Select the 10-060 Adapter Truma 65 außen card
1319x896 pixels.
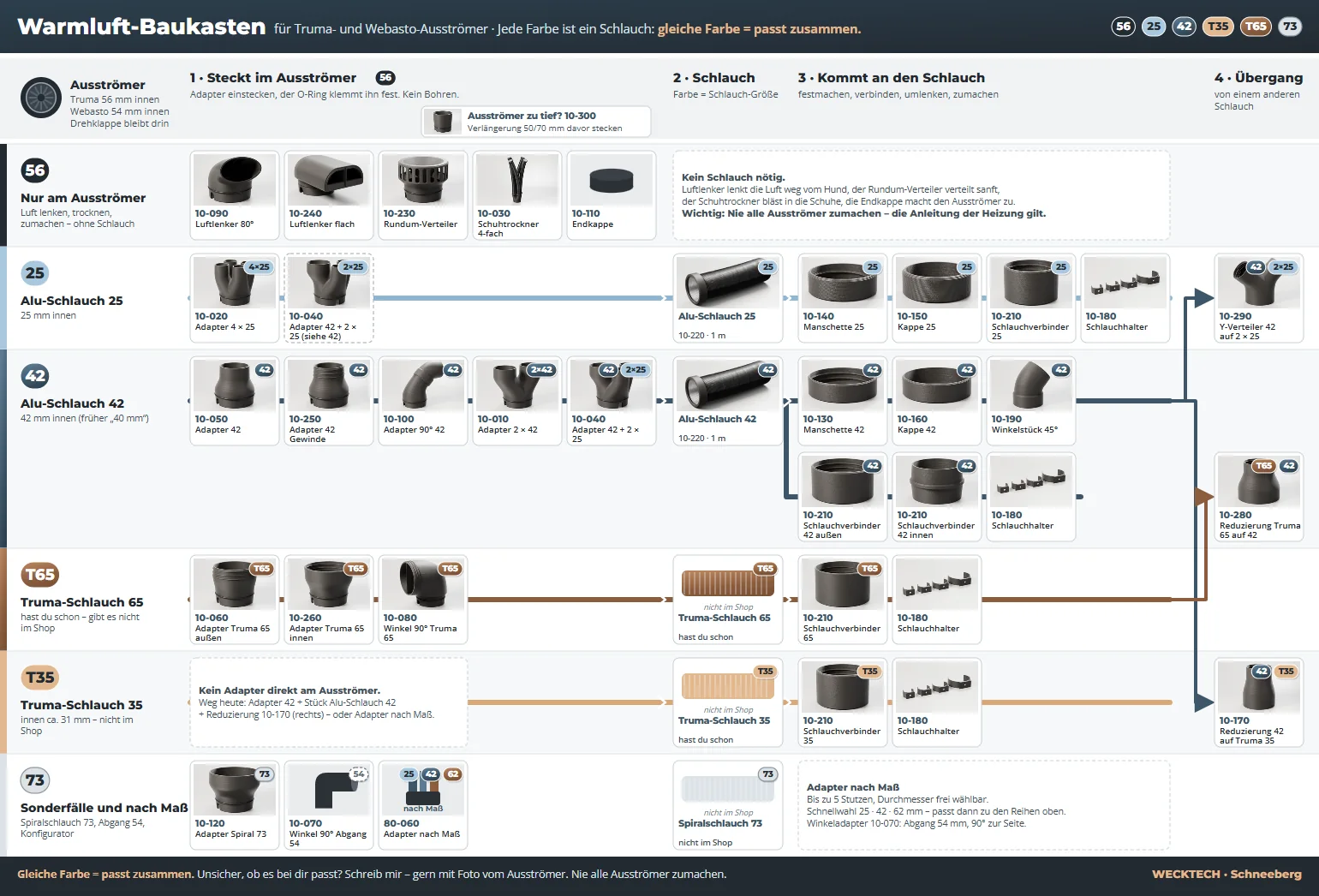tap(235, 600)
